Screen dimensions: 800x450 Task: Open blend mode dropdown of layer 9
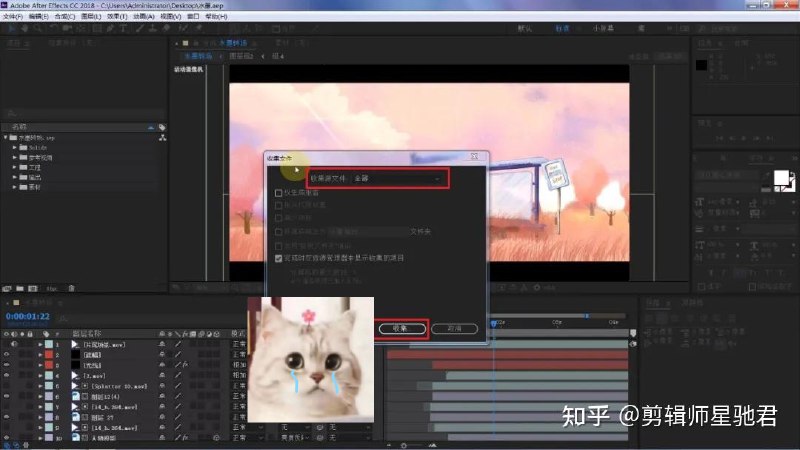pyautogui.click(x=247, y=428)
